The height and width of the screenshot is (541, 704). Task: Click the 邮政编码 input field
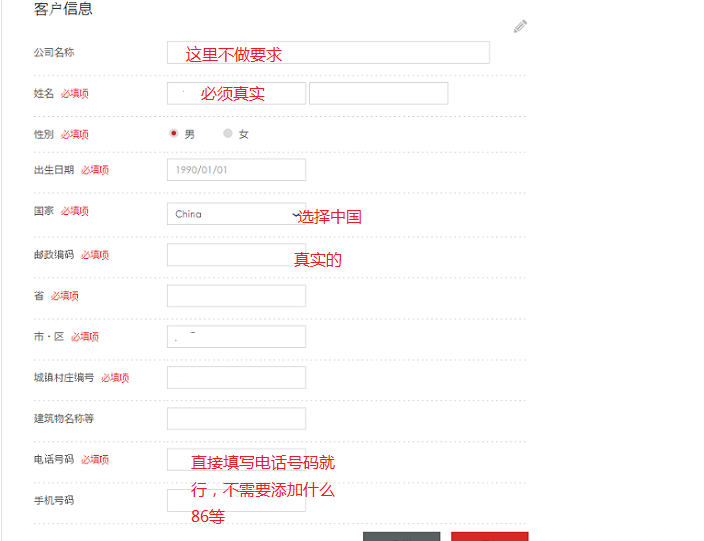coord(236,255)
